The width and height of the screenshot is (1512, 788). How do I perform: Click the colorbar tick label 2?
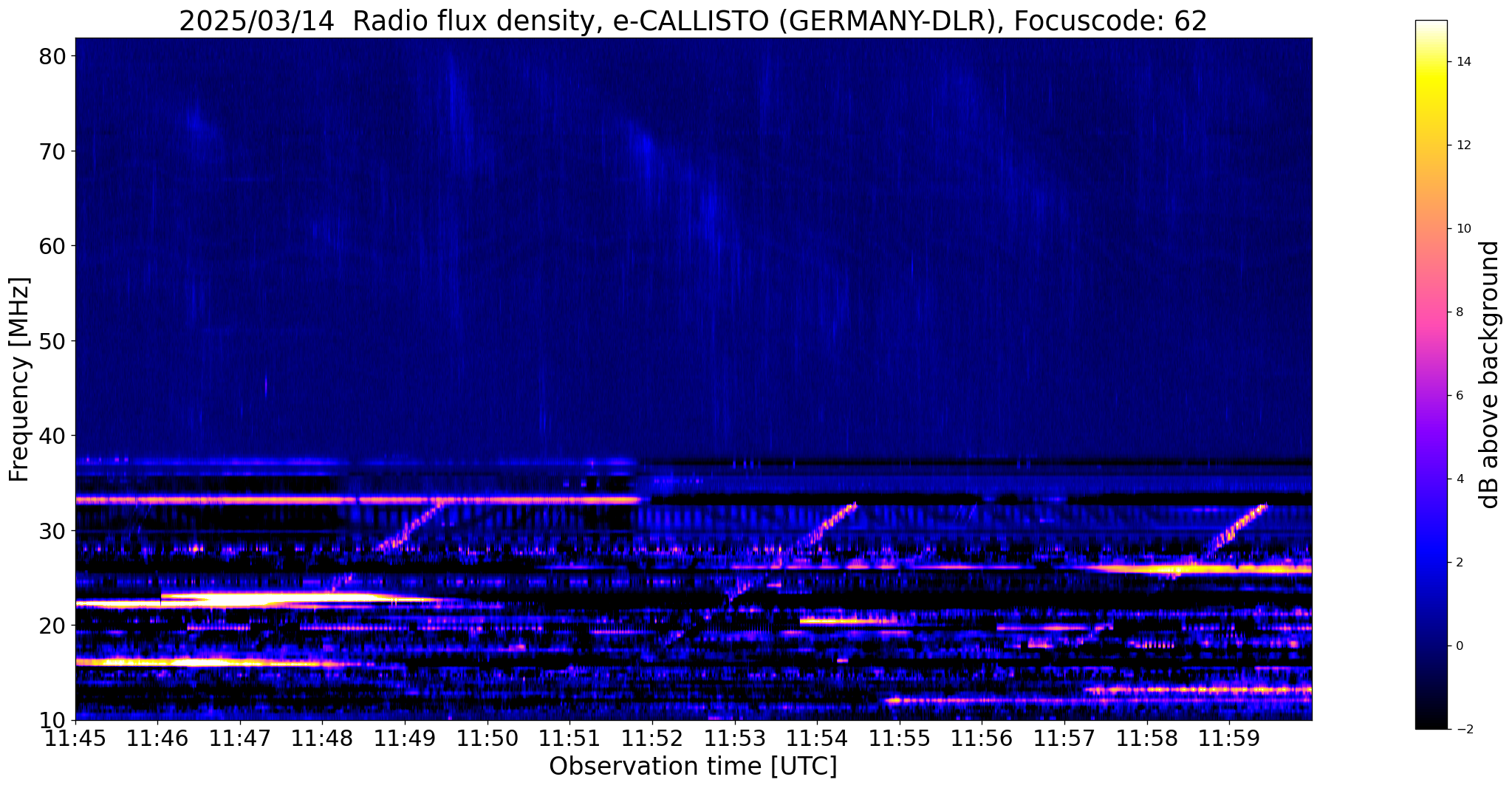pos(1459,562)
